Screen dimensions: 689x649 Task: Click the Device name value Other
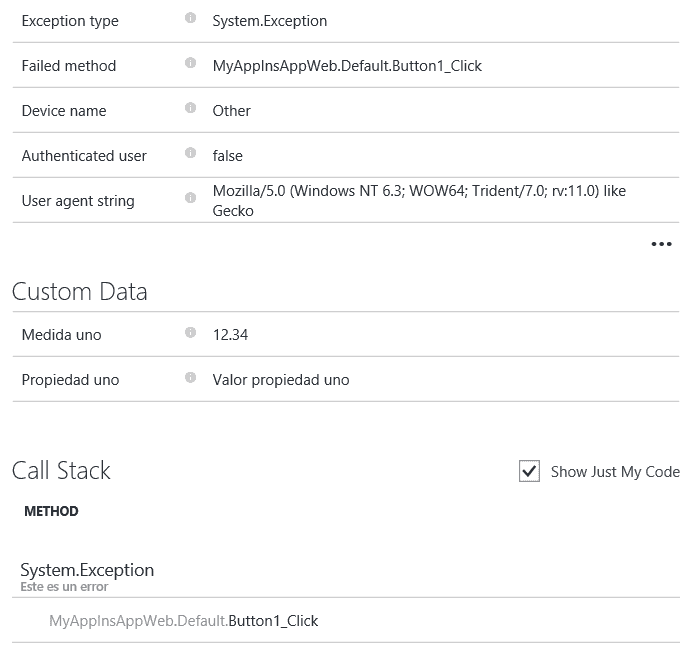[x=232, y=111]
